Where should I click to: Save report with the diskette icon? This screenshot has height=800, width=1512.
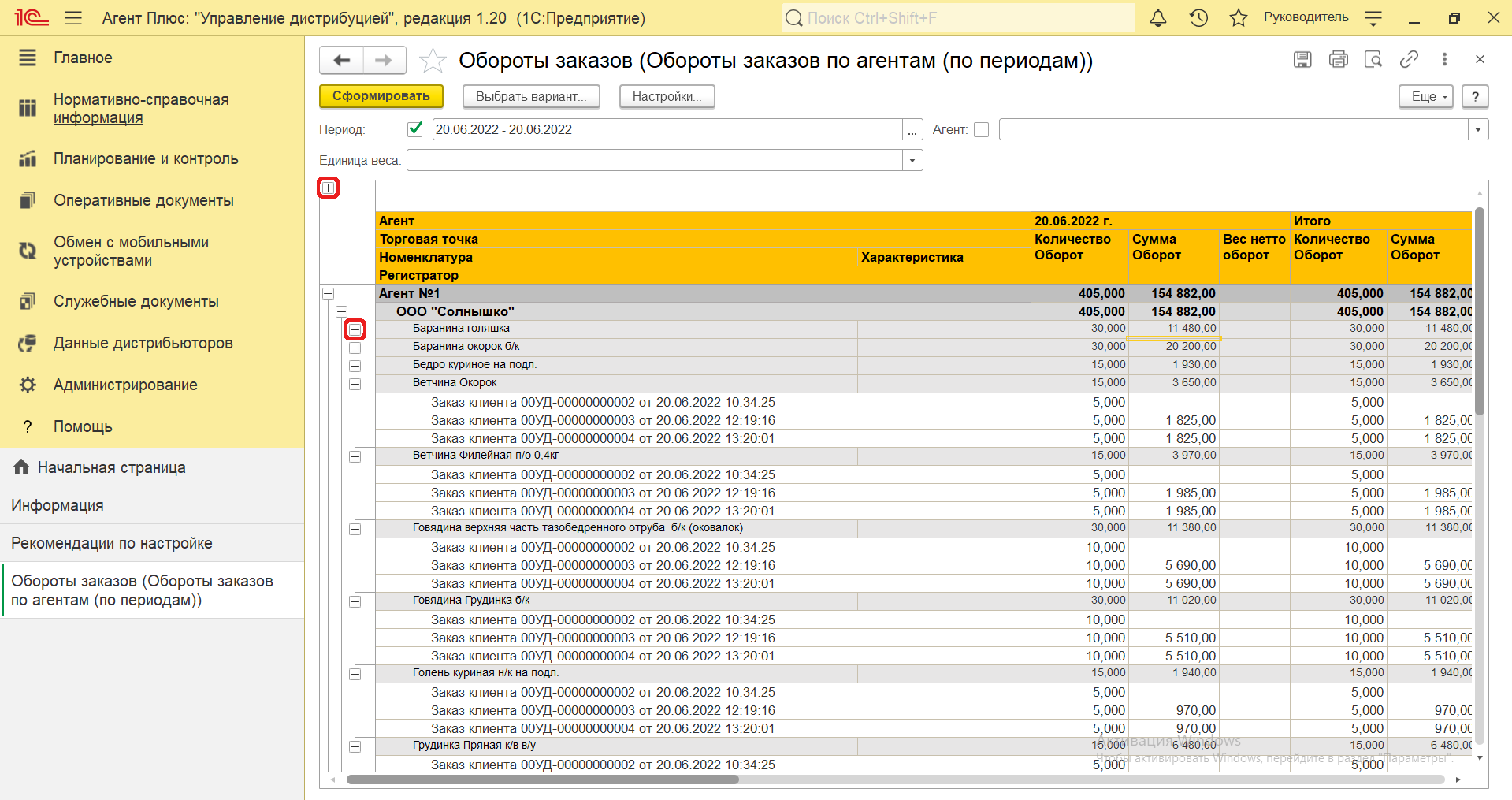point(1302,59)
